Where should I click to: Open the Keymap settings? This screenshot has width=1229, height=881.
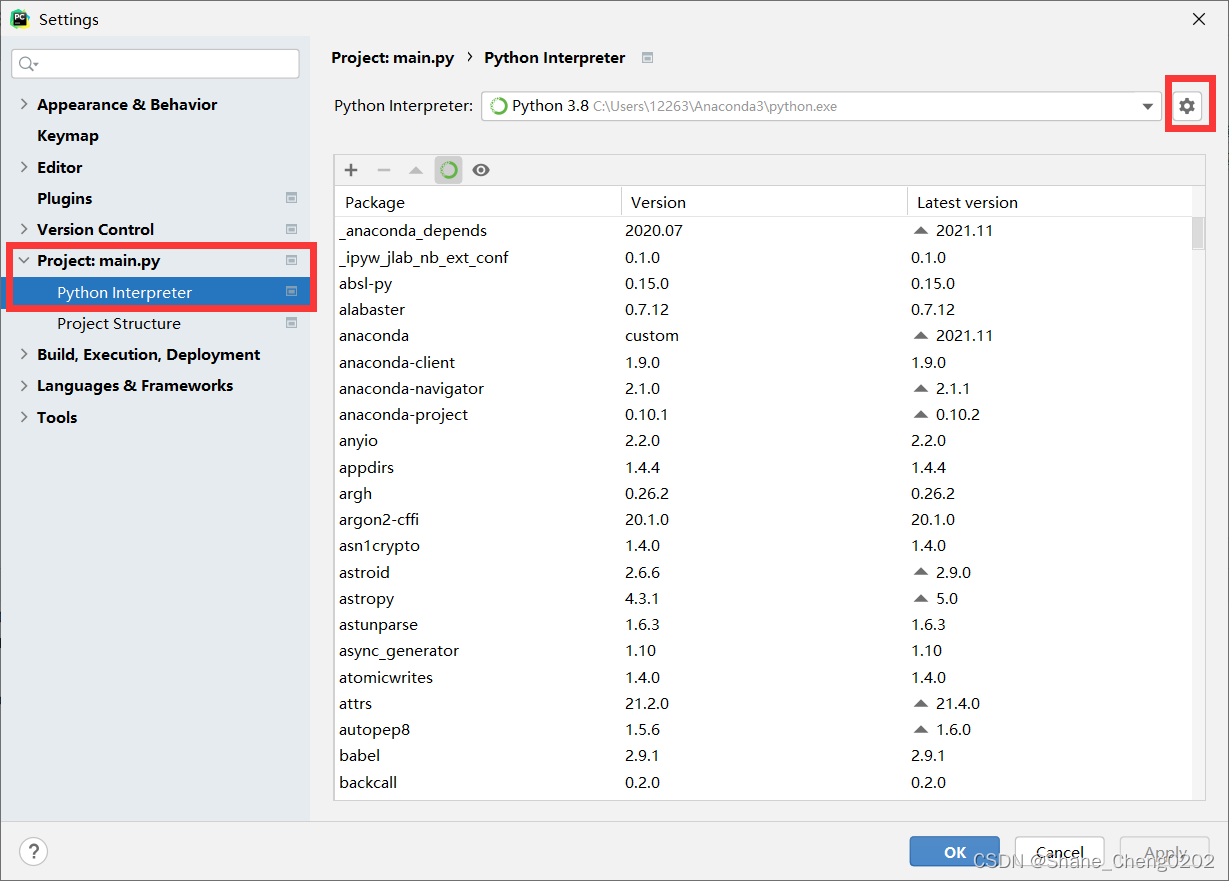[68, 135]
